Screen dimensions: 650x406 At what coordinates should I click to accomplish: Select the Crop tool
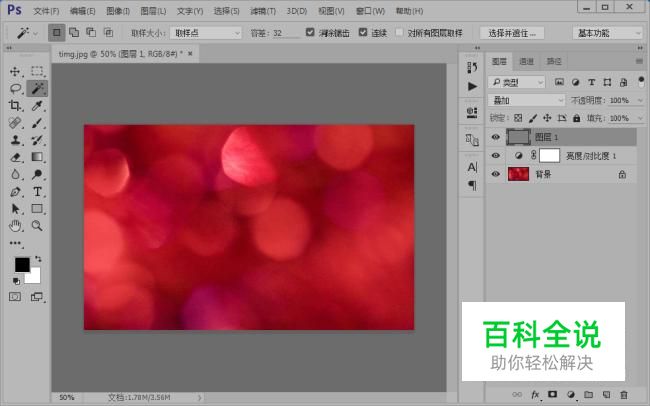click(x=15, y=105)
